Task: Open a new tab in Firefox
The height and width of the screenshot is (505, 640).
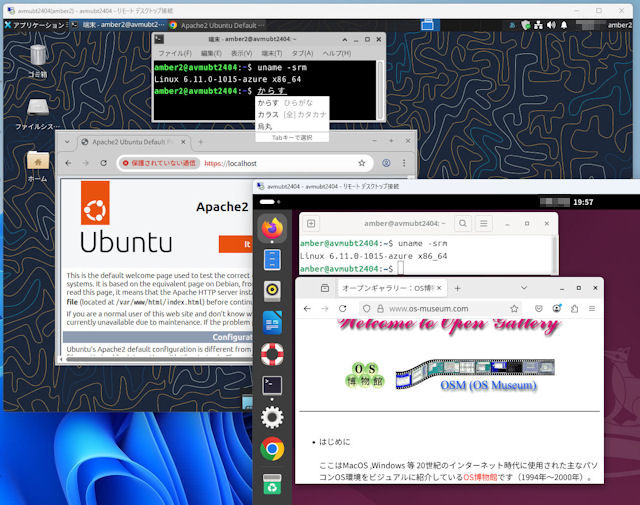Action: click(x=458, y=288)
